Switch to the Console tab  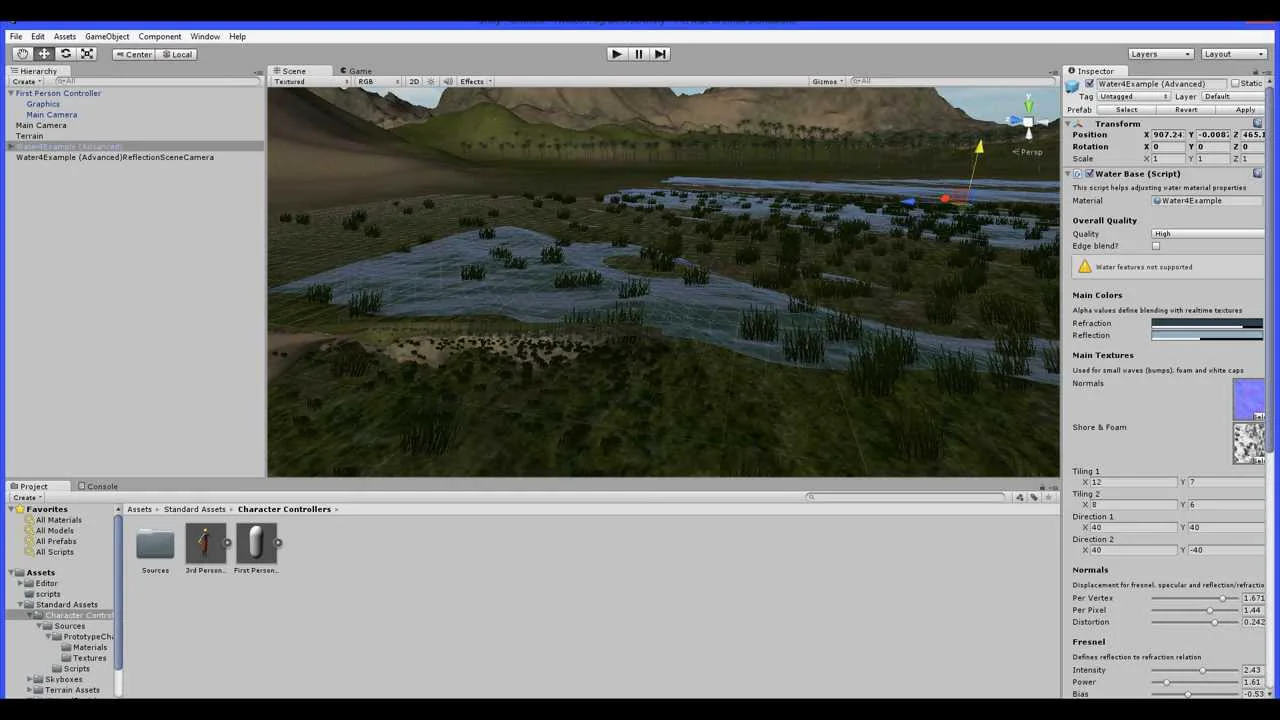tap(97, 486)
